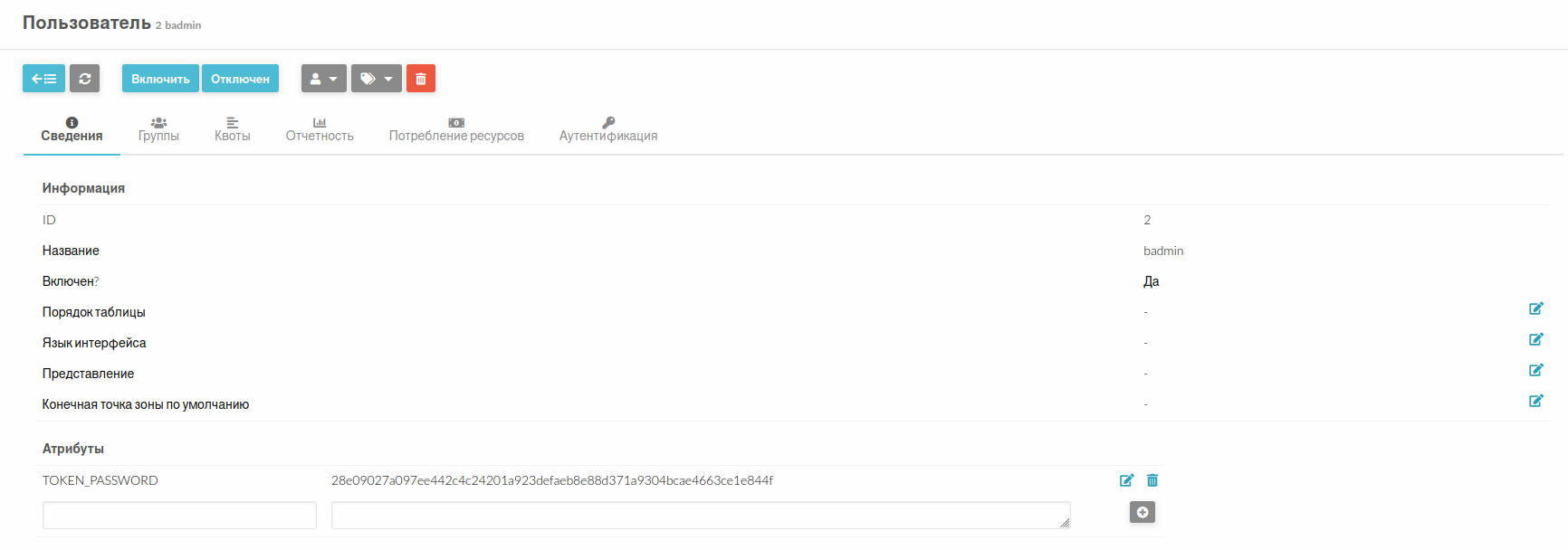Switch to the Сведения tab
The height and width of the screenshot is (550, 1568).
coord(72,129)
